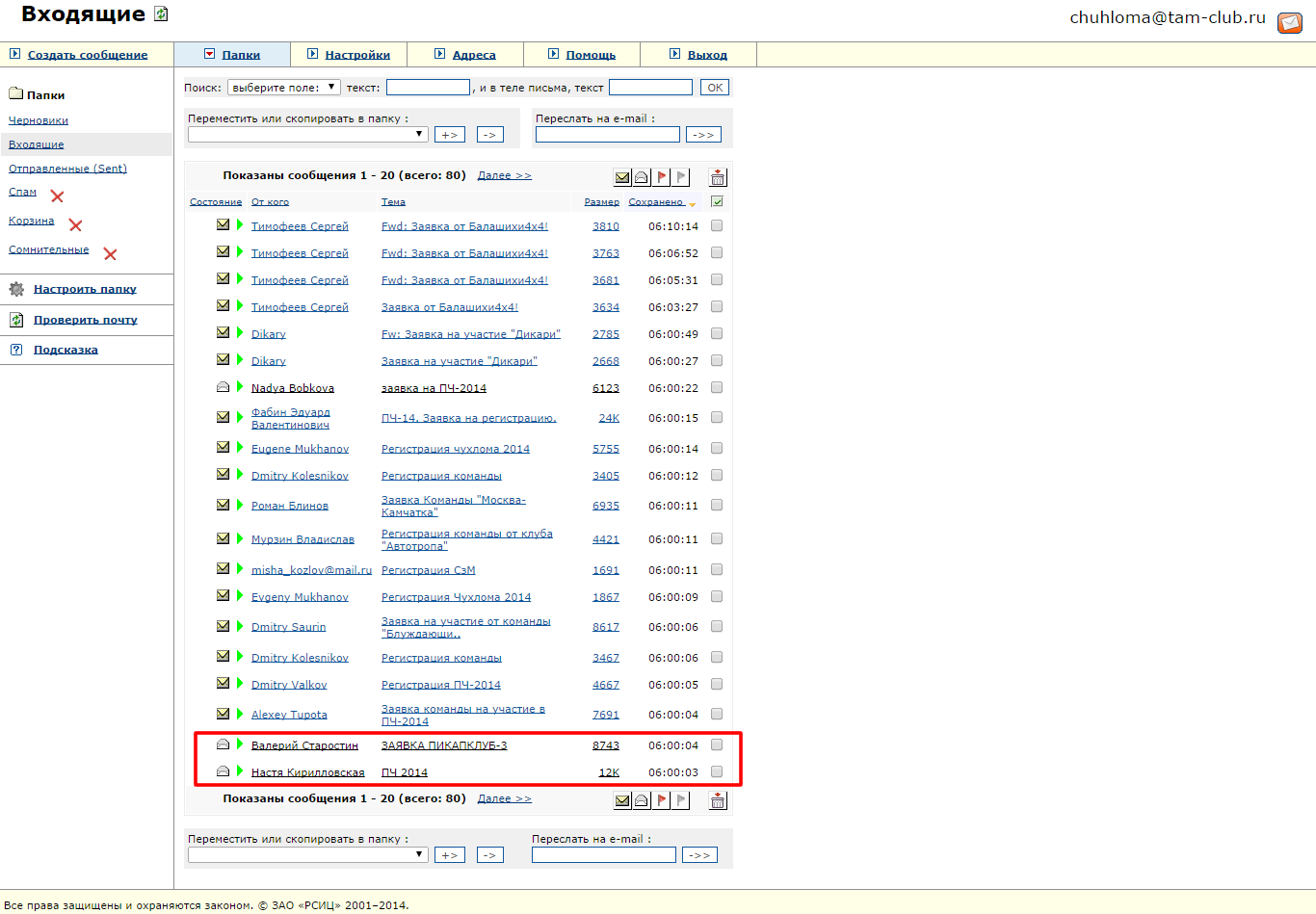Select the checkbox for the Nadya Bobkova message
Screen dimensions: 1316x914
click(717, 387)
